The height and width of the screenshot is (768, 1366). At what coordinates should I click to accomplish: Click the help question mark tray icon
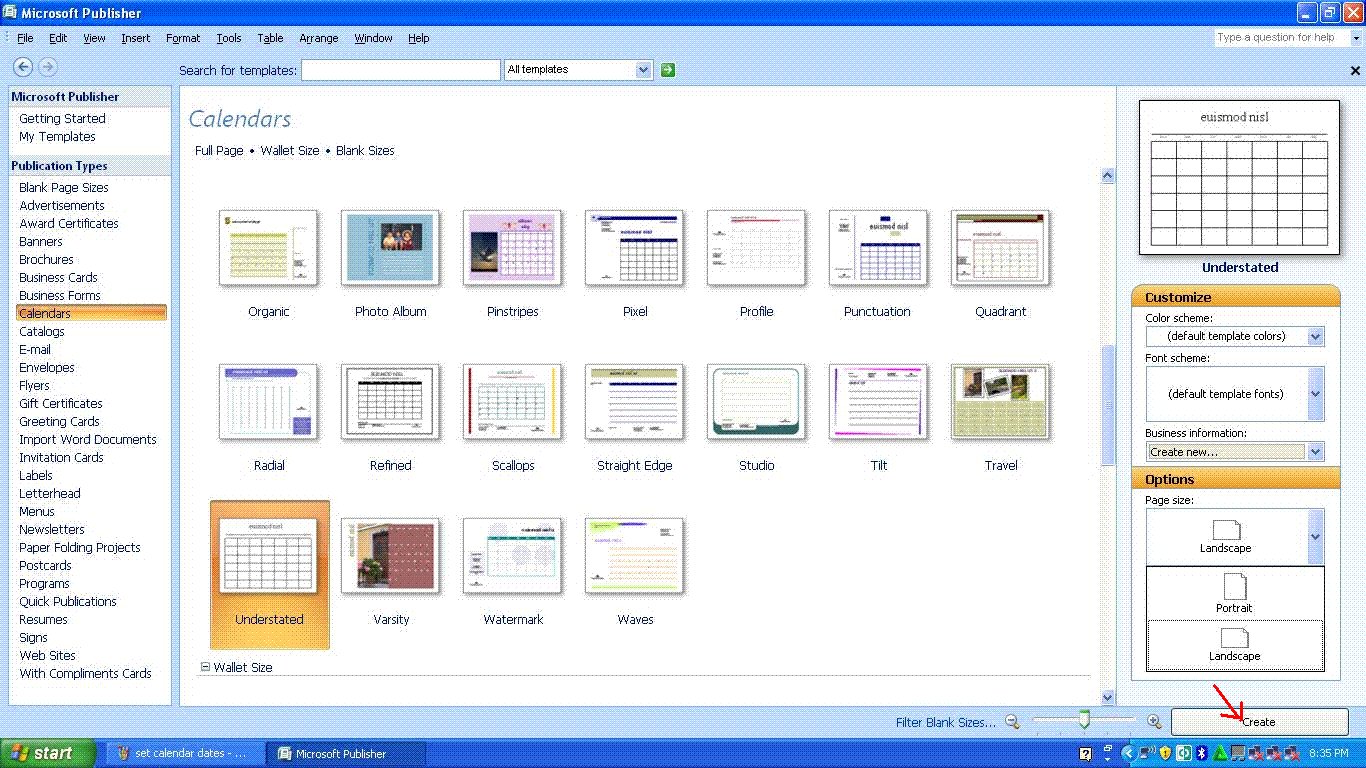click(1086, 753)
